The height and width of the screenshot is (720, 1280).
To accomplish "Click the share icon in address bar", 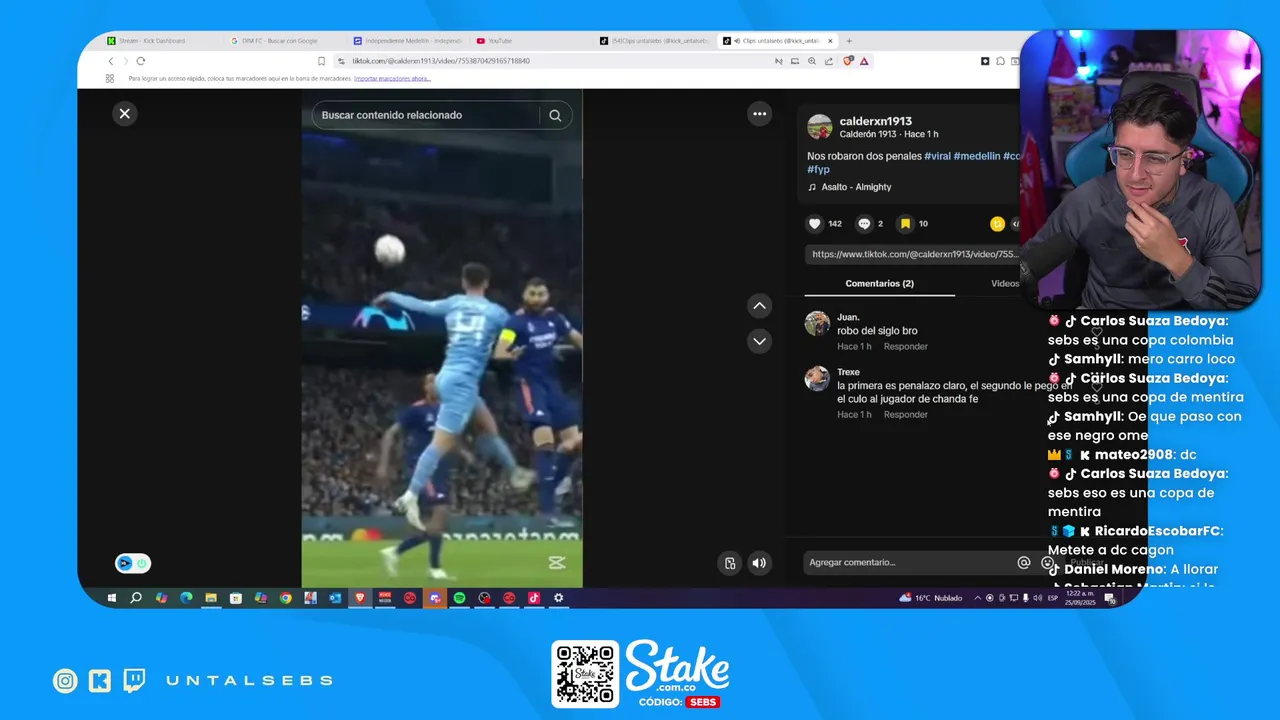I will (x=828, y=61).
